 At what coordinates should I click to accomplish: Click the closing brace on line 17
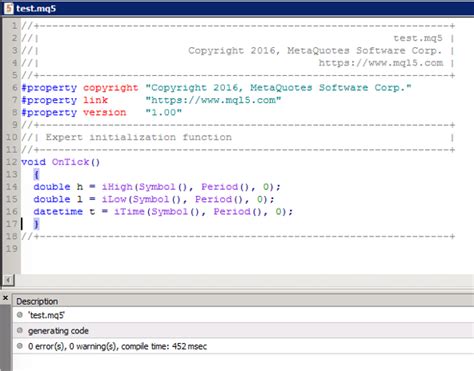point(36,224)
